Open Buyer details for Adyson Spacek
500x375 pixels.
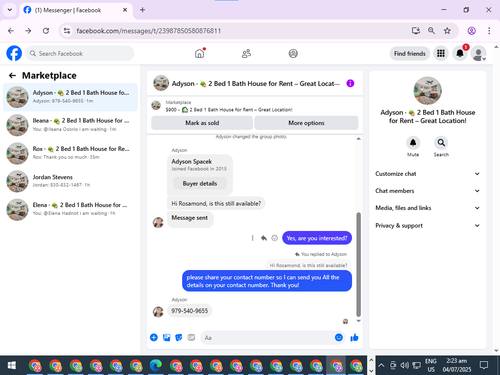click(x=200, y=183)
